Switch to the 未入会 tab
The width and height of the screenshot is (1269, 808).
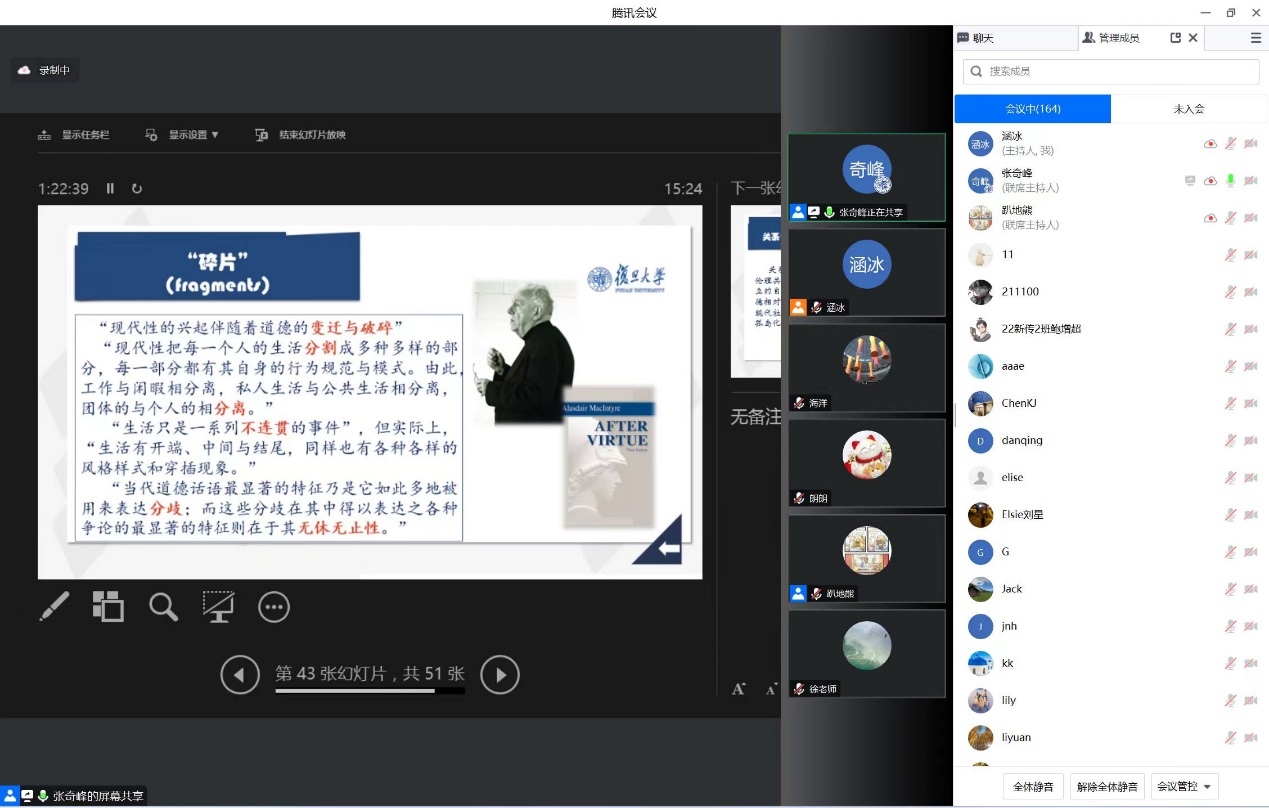coord(1188,108)
